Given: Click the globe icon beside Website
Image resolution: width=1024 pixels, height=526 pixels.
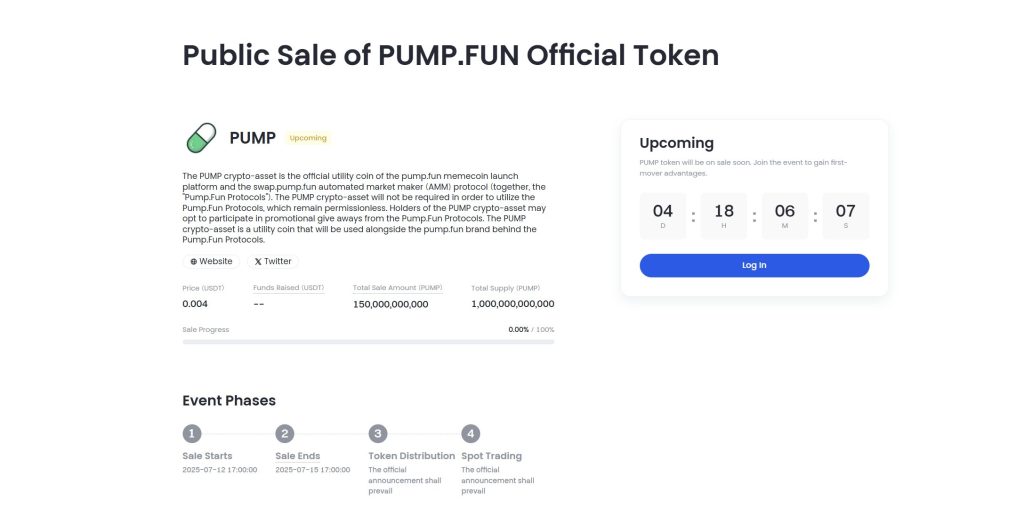Looking at the screenshot, I should pos(193,261).
